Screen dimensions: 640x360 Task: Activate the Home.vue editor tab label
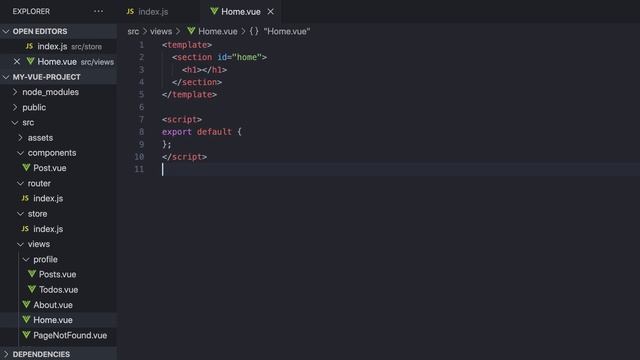(x=241, y=12)
